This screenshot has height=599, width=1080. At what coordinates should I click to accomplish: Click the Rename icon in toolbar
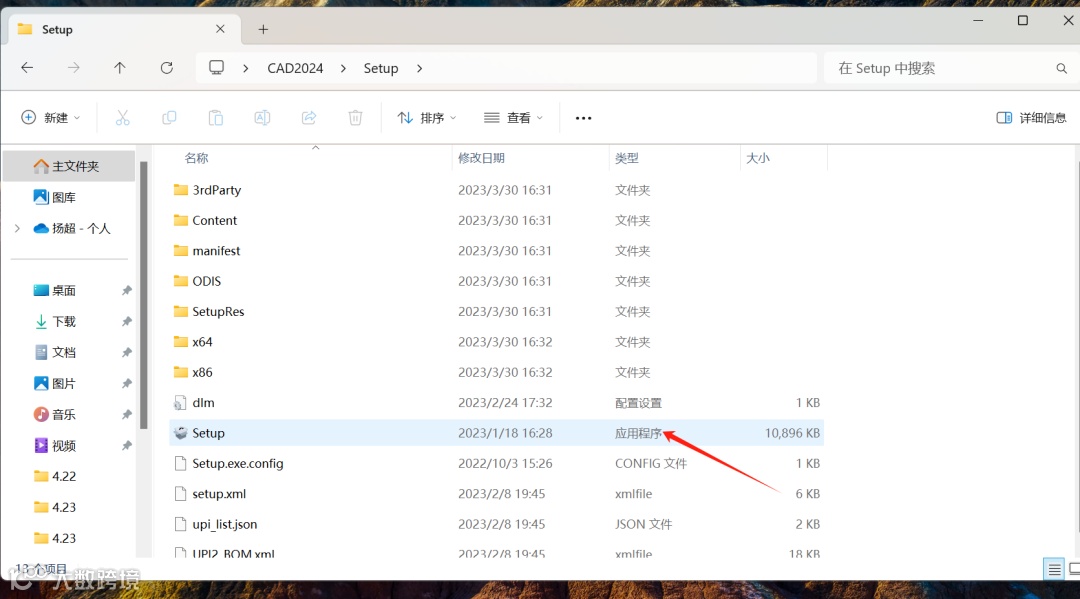point(262,118)
